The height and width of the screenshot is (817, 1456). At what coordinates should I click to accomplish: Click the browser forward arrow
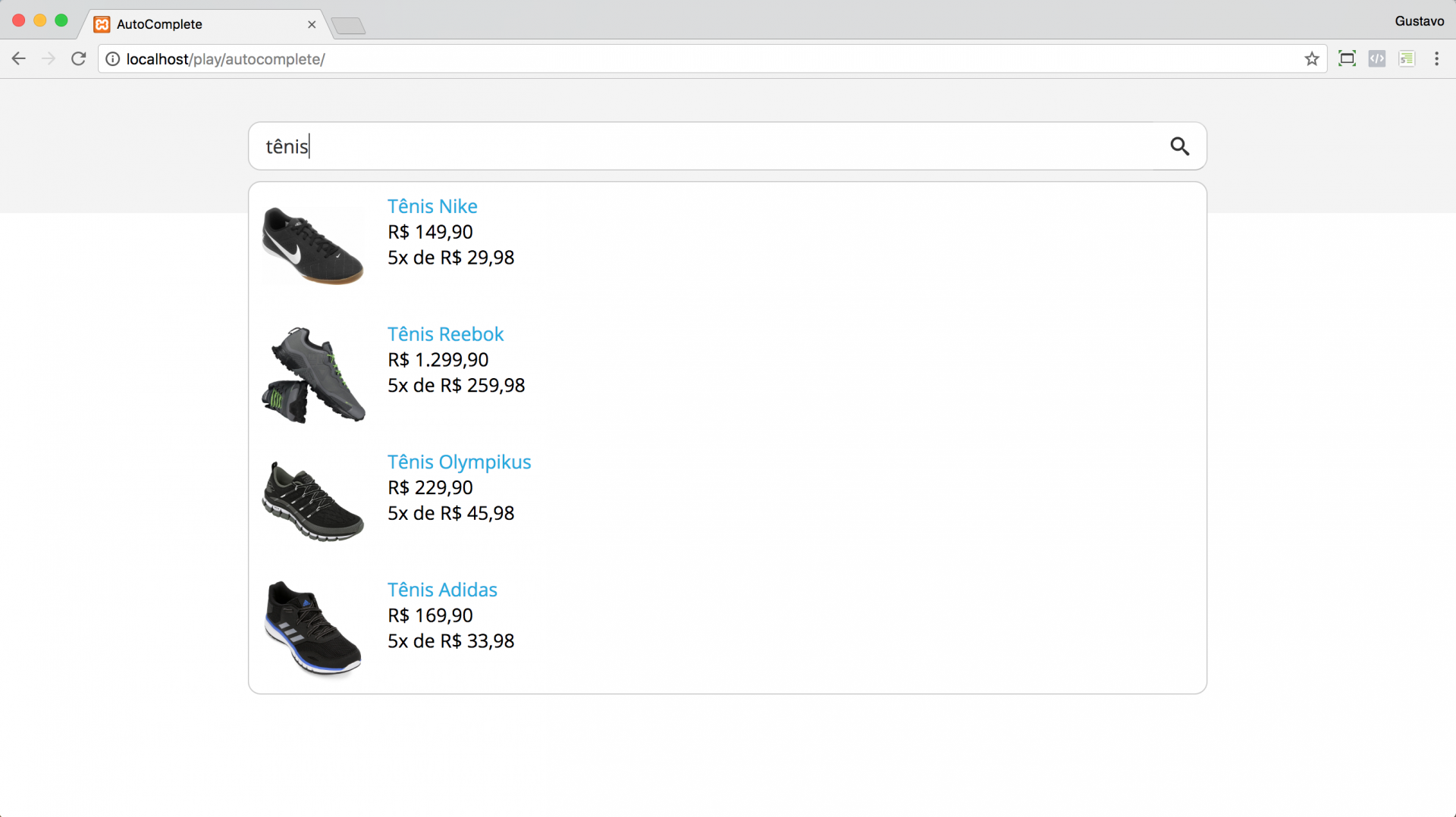[x=49, y=59]
